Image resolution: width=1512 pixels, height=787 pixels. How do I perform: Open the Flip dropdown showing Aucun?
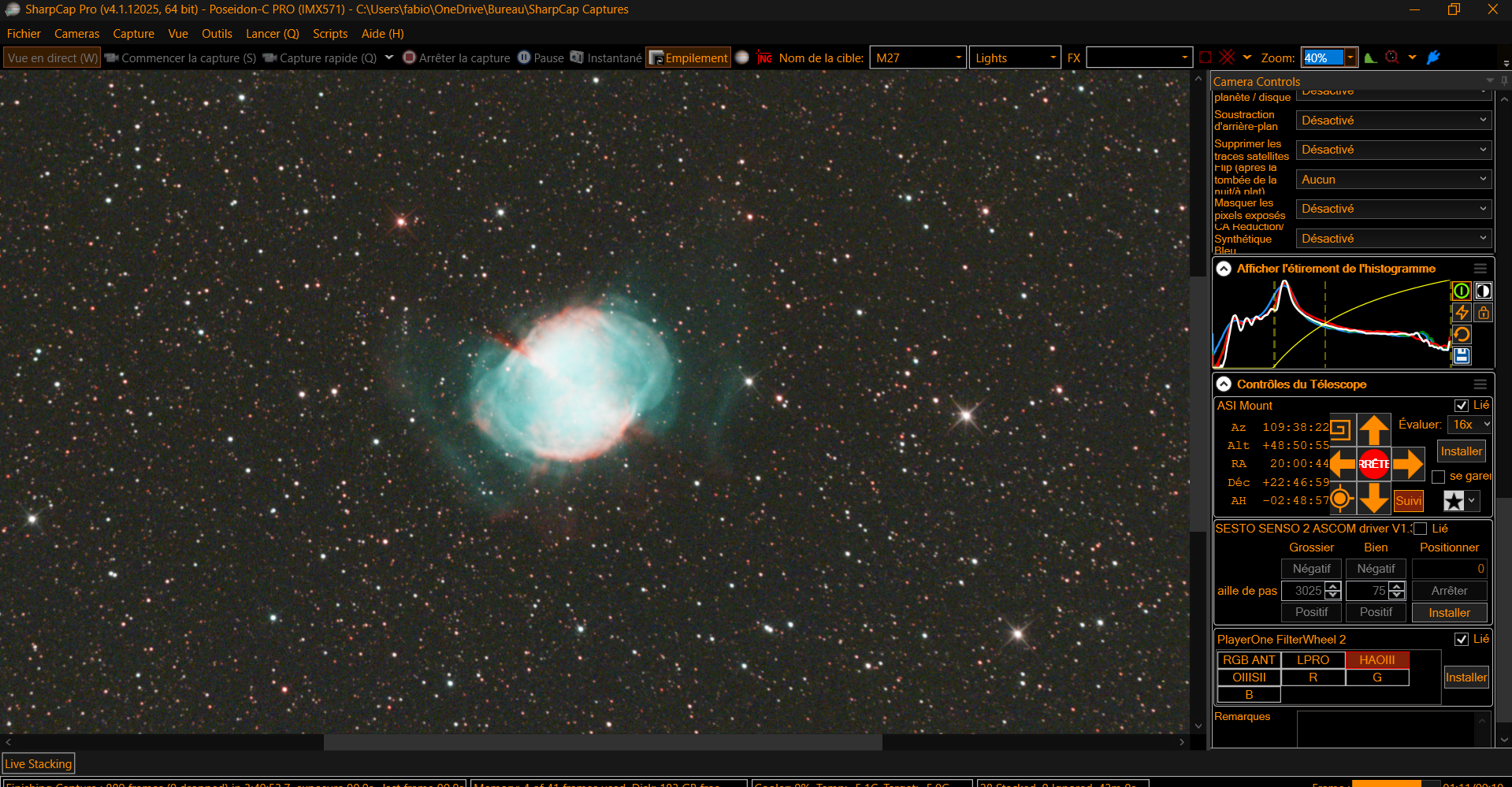point(1393,180)
